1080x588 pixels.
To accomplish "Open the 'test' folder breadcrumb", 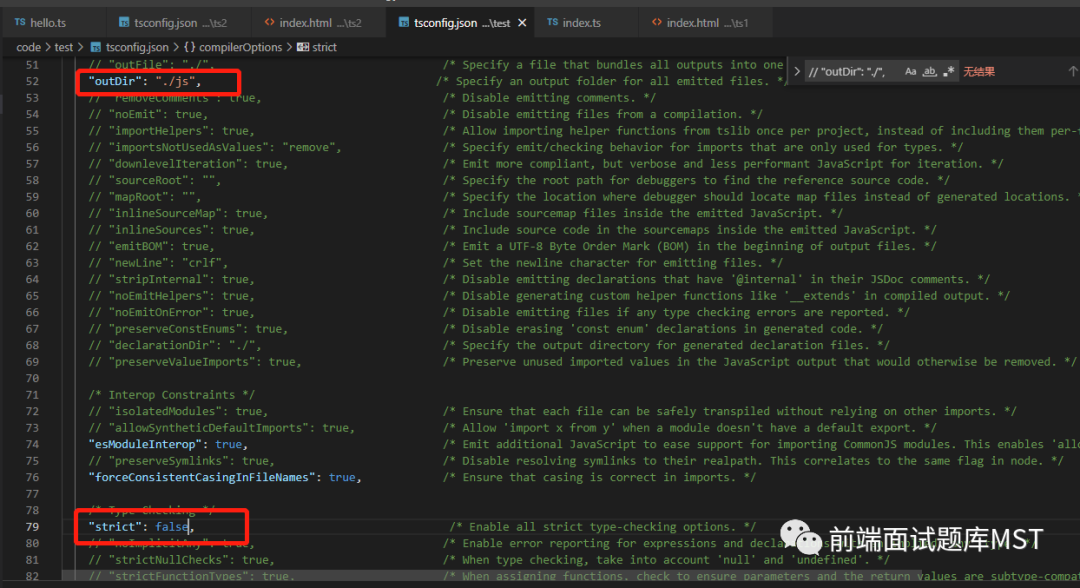I will (x=64, y=47).
